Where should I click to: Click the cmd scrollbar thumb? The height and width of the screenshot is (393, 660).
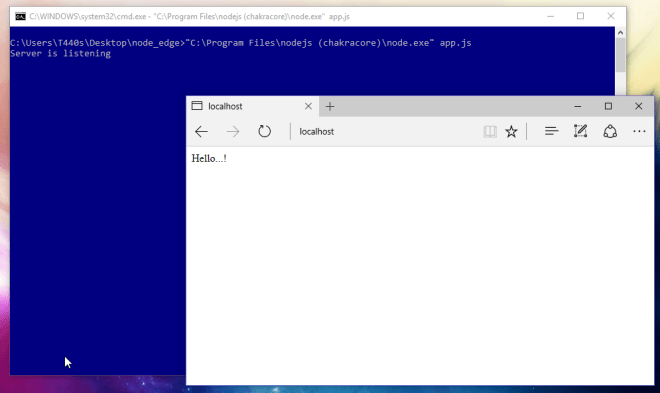click(x=620, y=55)
